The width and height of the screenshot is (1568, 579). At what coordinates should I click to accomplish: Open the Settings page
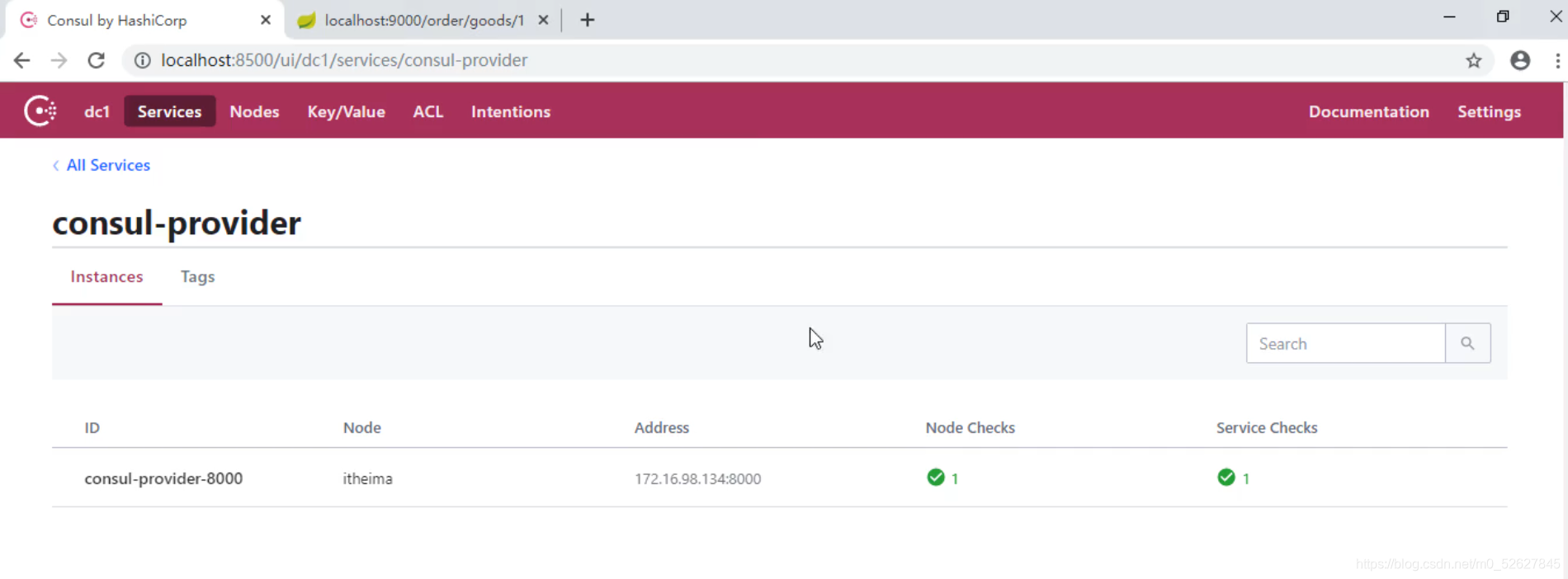coord(1489,112)
